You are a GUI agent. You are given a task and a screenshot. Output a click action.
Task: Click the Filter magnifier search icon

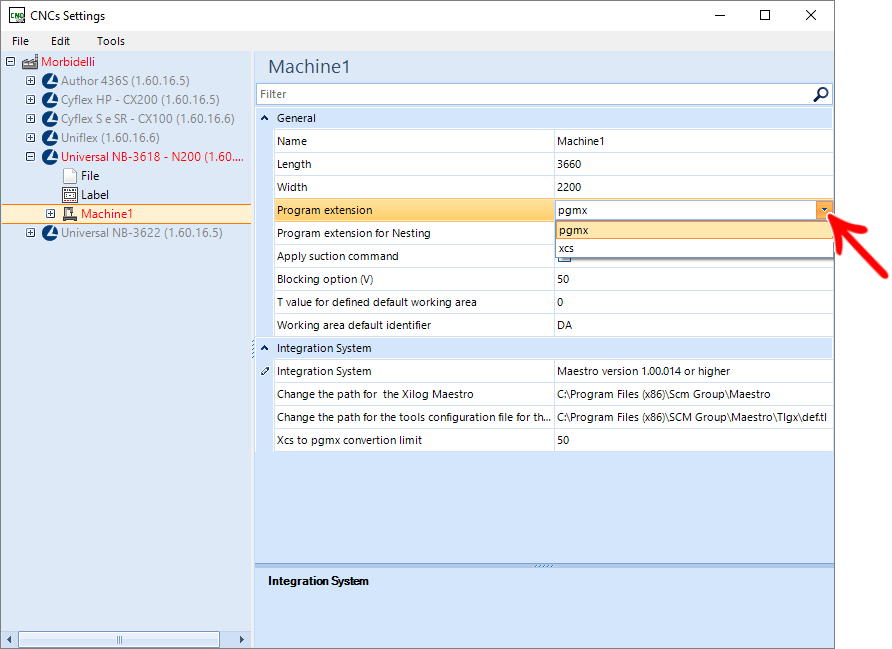(820, 94)
